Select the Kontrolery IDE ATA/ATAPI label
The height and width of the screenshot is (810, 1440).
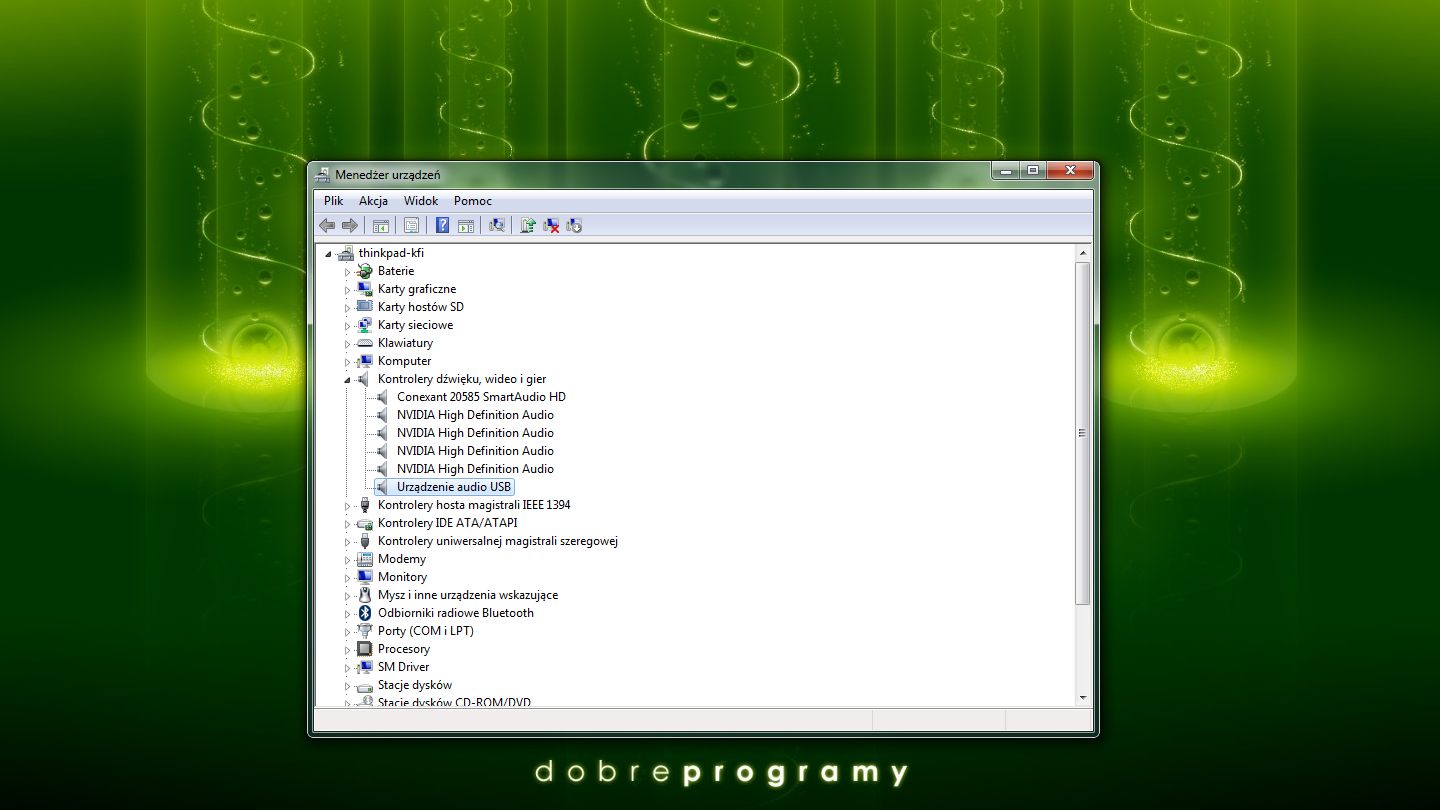tap(448, 523)
